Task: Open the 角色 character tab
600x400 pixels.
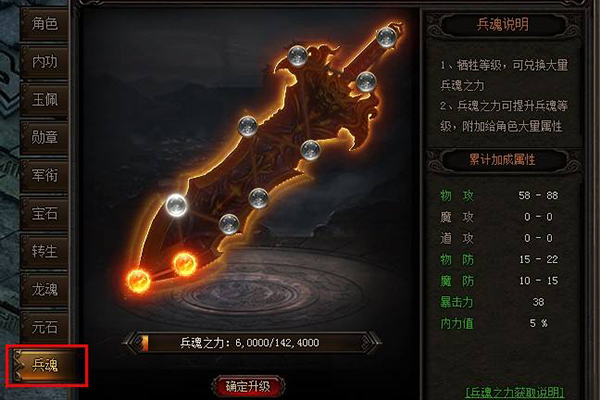Action: pos(44,24)
